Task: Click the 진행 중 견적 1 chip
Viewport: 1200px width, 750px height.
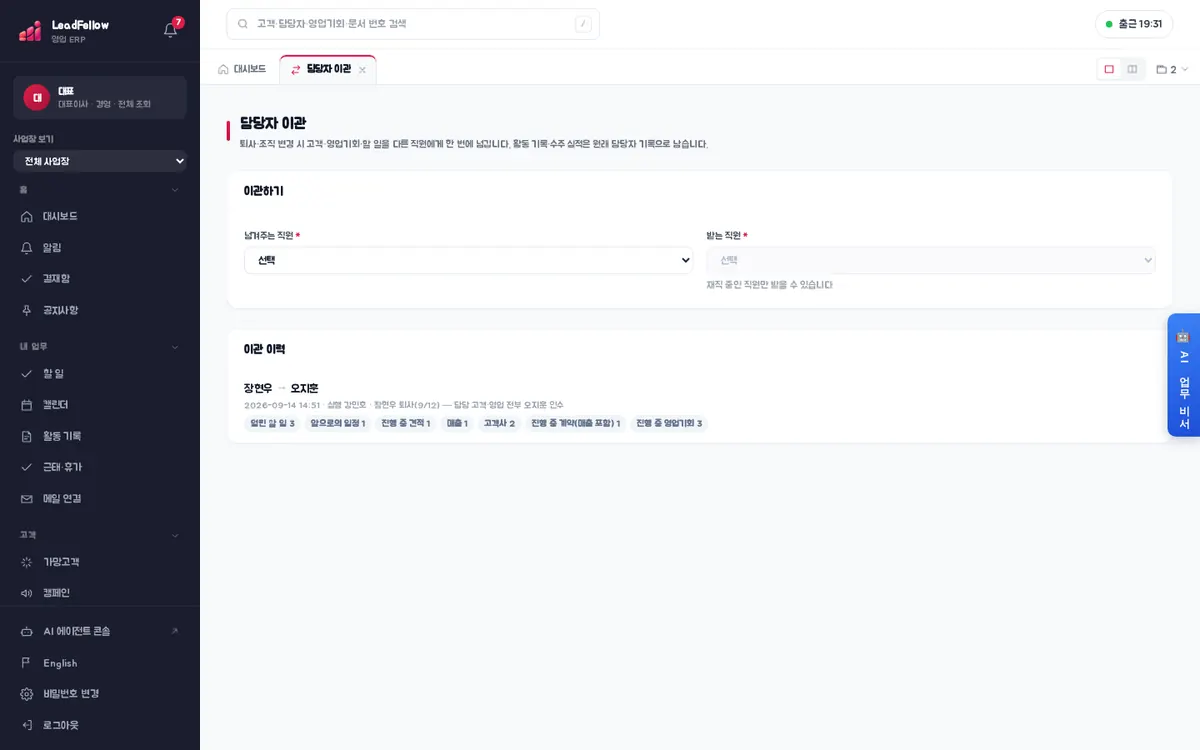Action: click(x=406, y=424)
